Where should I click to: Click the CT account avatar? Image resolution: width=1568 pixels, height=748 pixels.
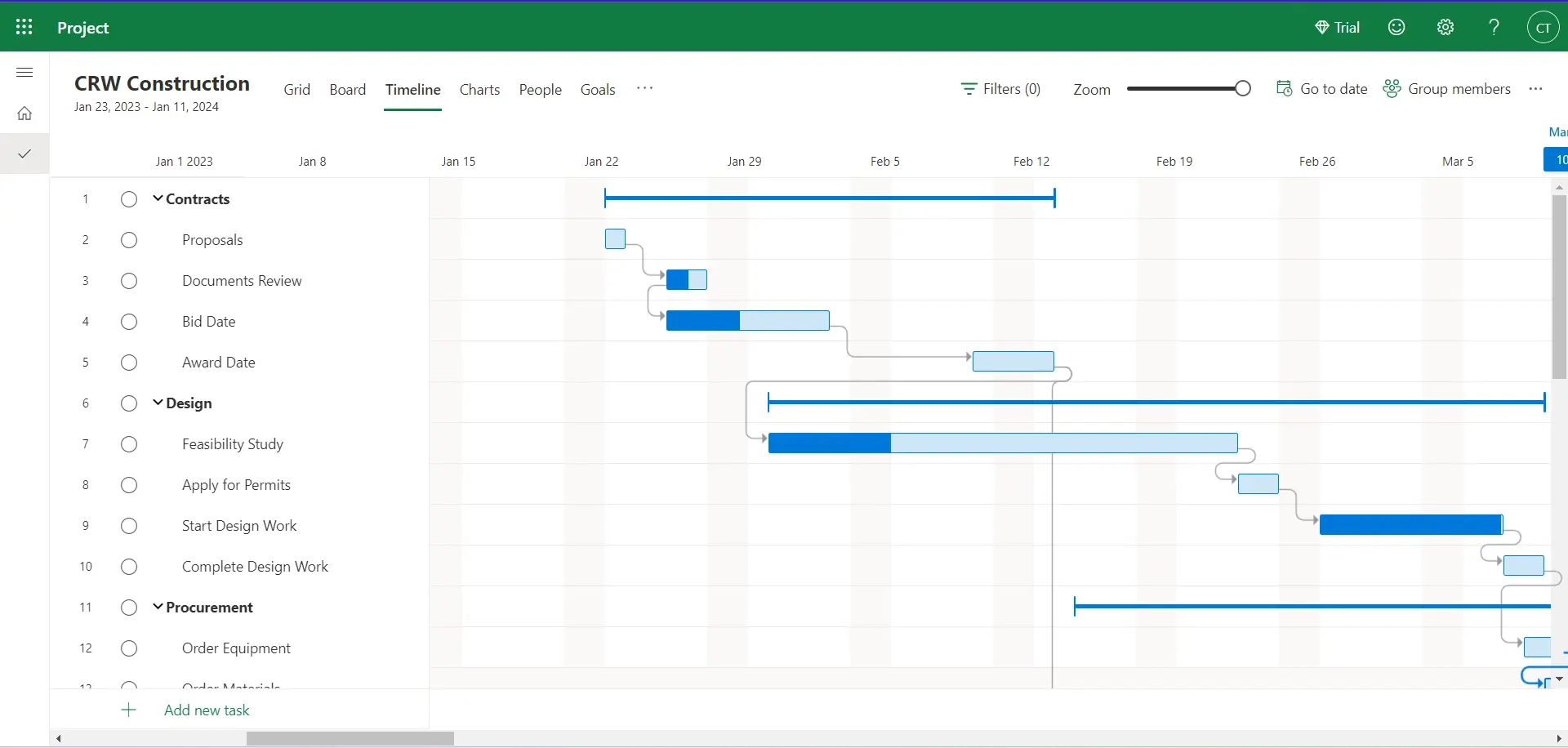(1543, 26)
